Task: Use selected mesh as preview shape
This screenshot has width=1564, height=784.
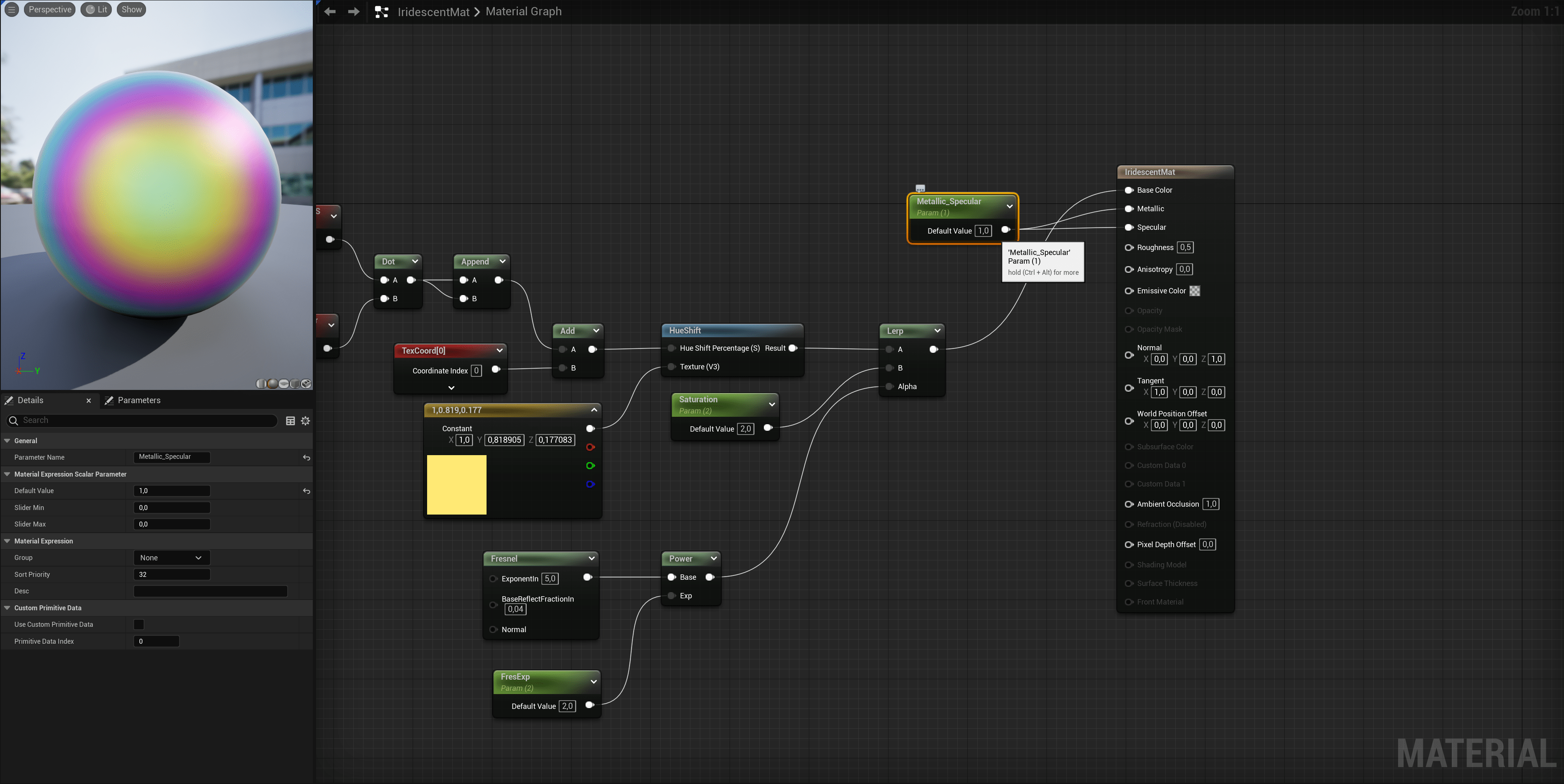Action: click(x=306, y=384)
